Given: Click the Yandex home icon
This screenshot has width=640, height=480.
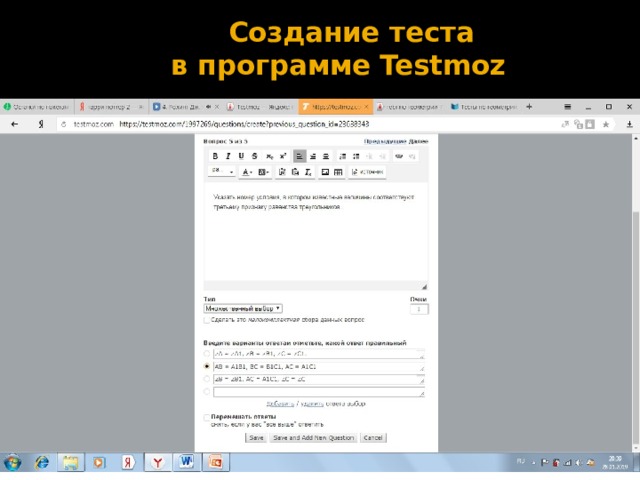Looking at the screenshot, I should 41,124.
